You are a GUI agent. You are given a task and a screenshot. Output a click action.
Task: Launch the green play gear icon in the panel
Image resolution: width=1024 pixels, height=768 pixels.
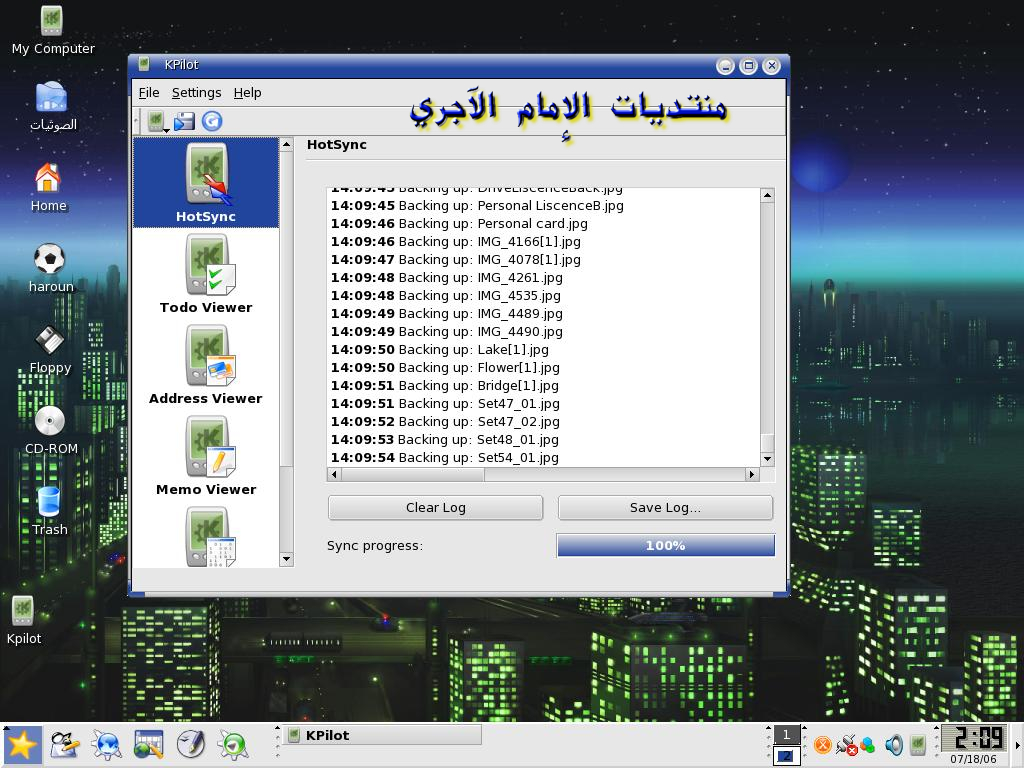[233, 745]
